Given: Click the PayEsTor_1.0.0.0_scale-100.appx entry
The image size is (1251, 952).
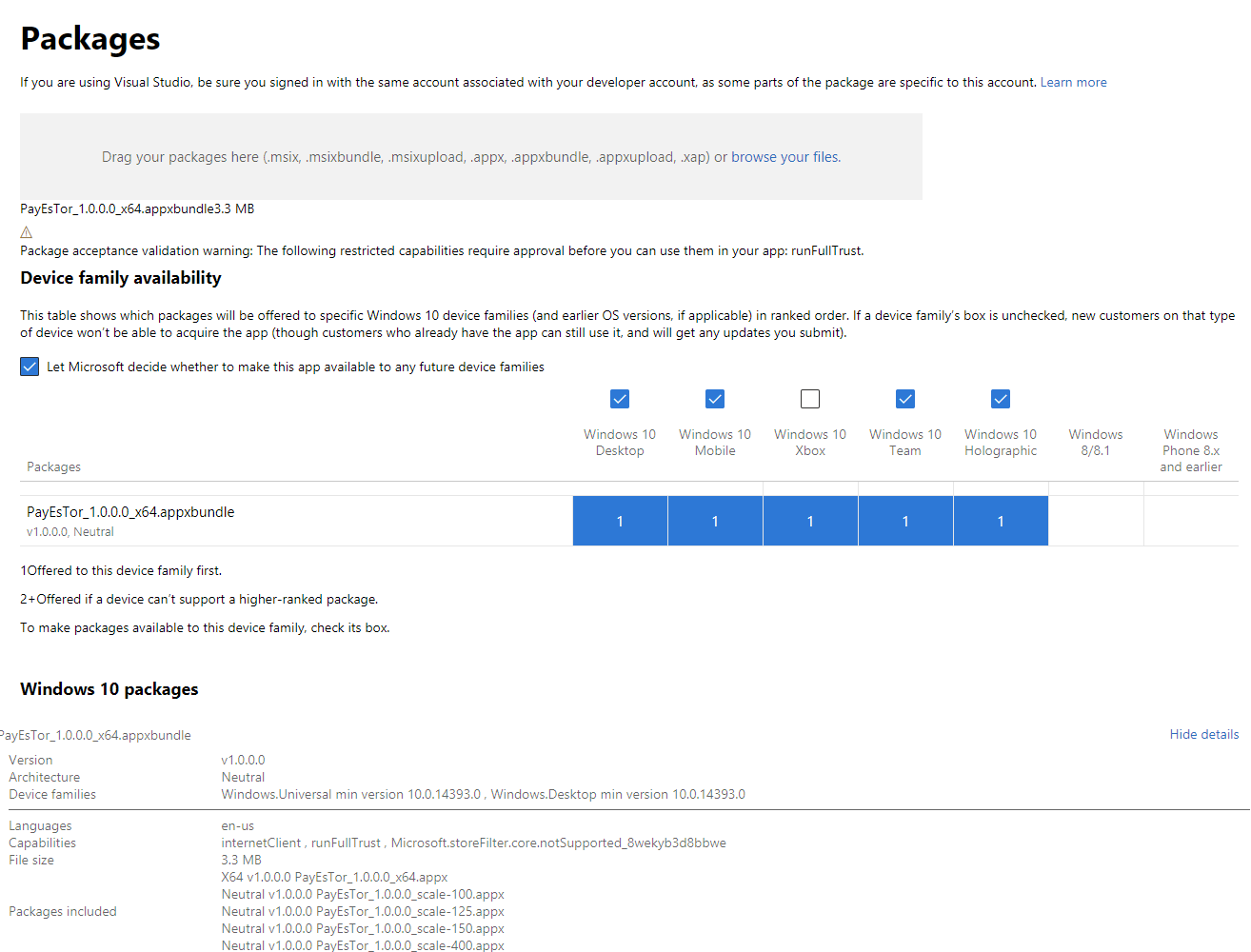Looking at the screenshot, I should (x=363, y=894).
